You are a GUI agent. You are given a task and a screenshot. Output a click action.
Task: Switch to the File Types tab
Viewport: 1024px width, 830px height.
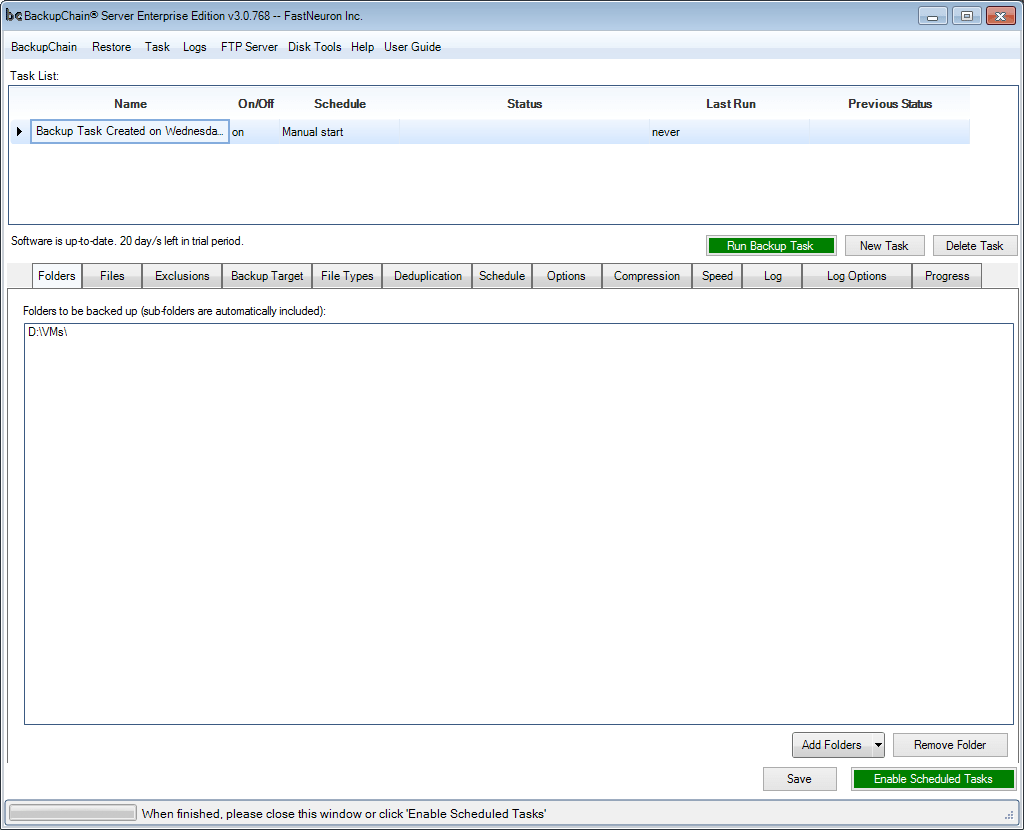pyautogui.click(x=347, y=276)
